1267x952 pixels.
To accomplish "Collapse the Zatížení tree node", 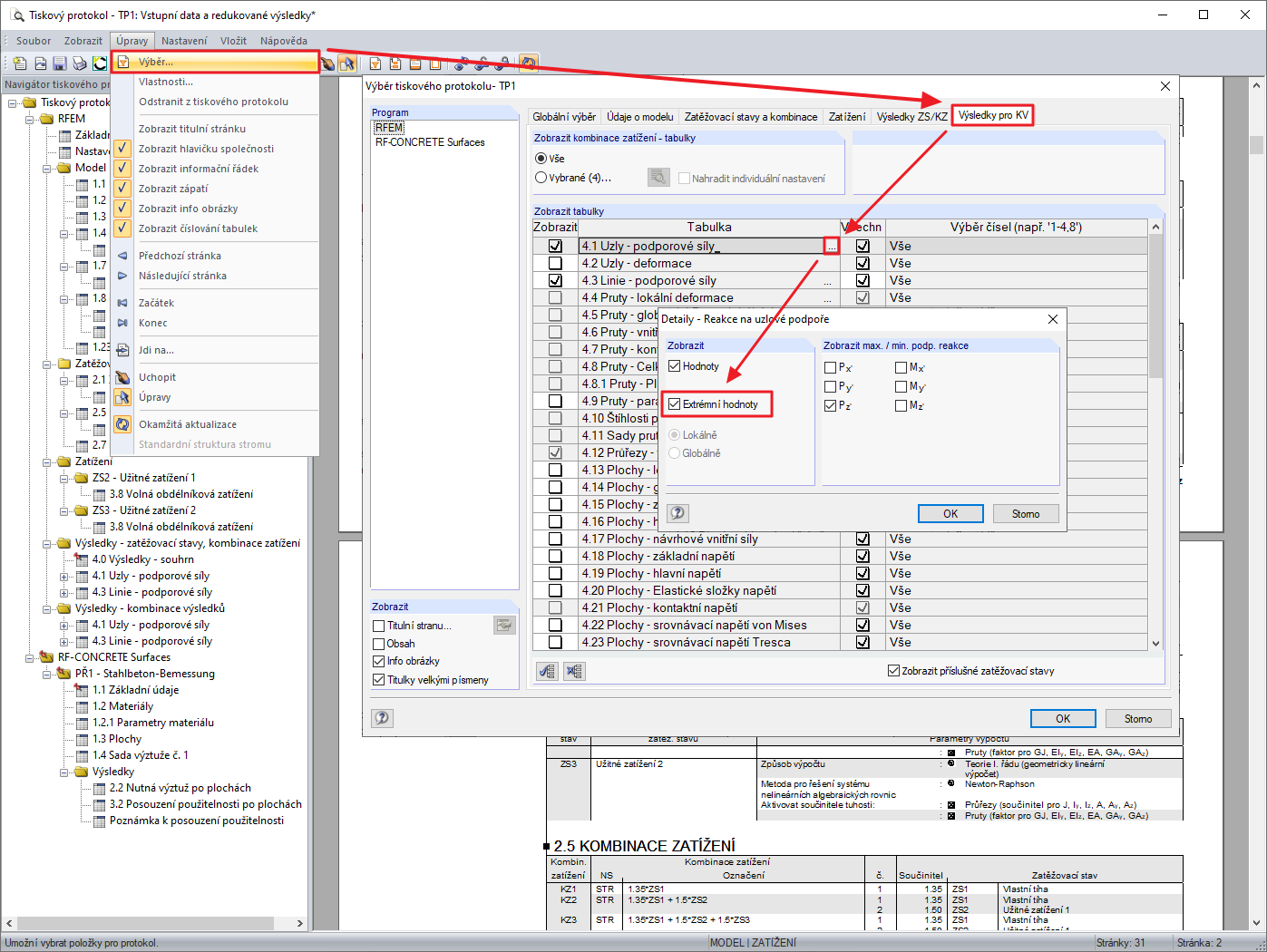I will (47, 461).
